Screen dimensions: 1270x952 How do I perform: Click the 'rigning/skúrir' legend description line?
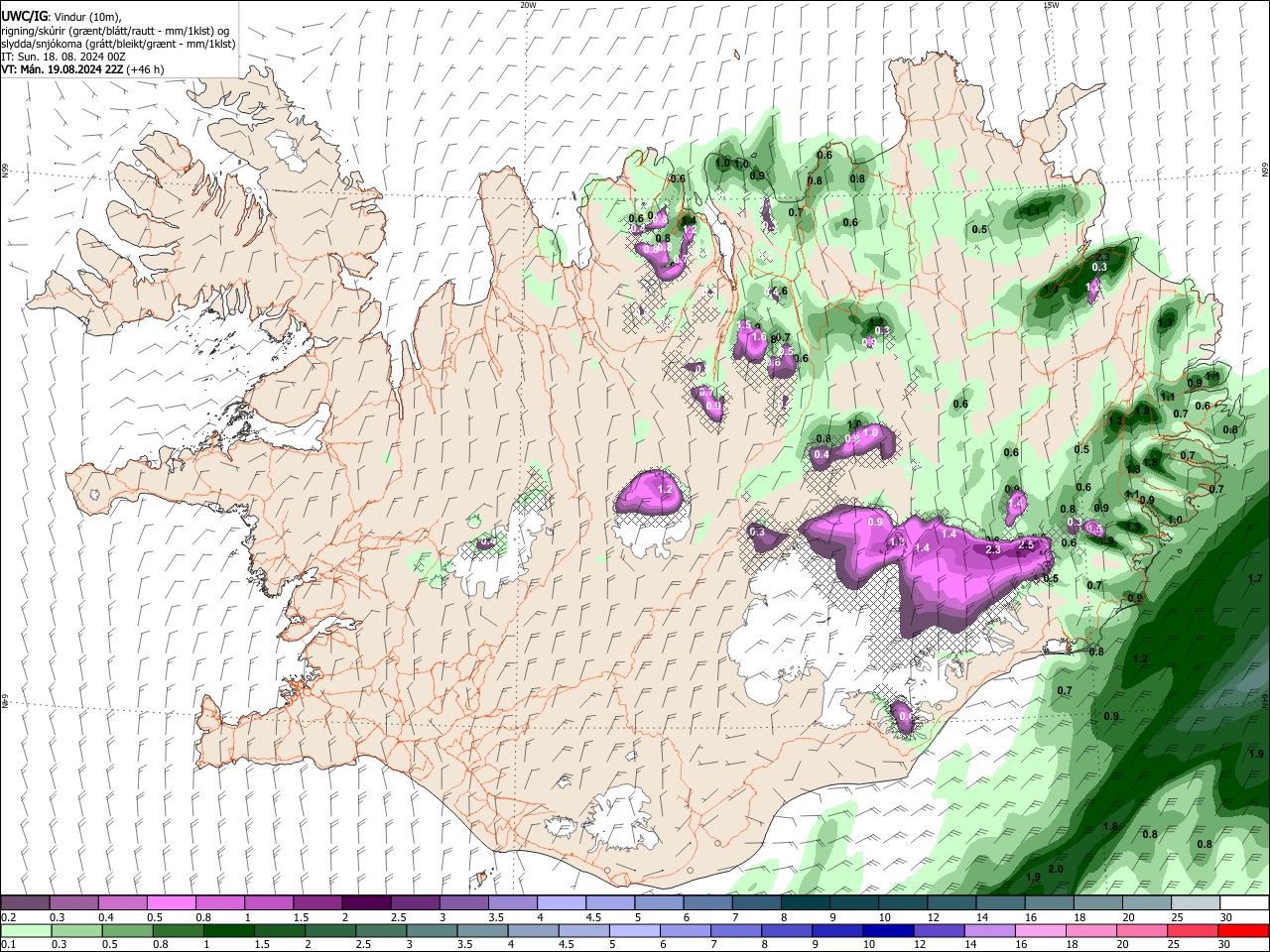click(115, 31)
